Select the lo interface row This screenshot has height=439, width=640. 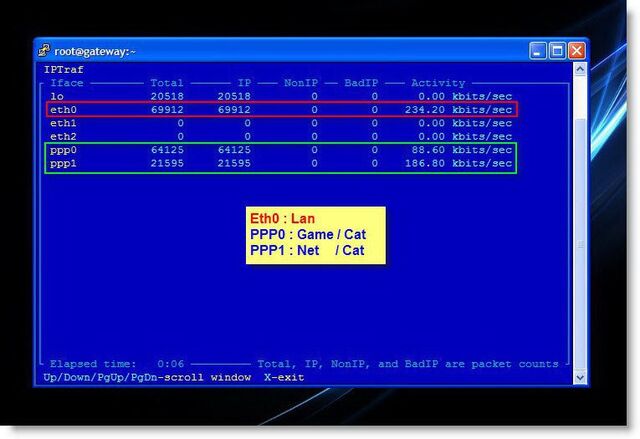(281, 96)
